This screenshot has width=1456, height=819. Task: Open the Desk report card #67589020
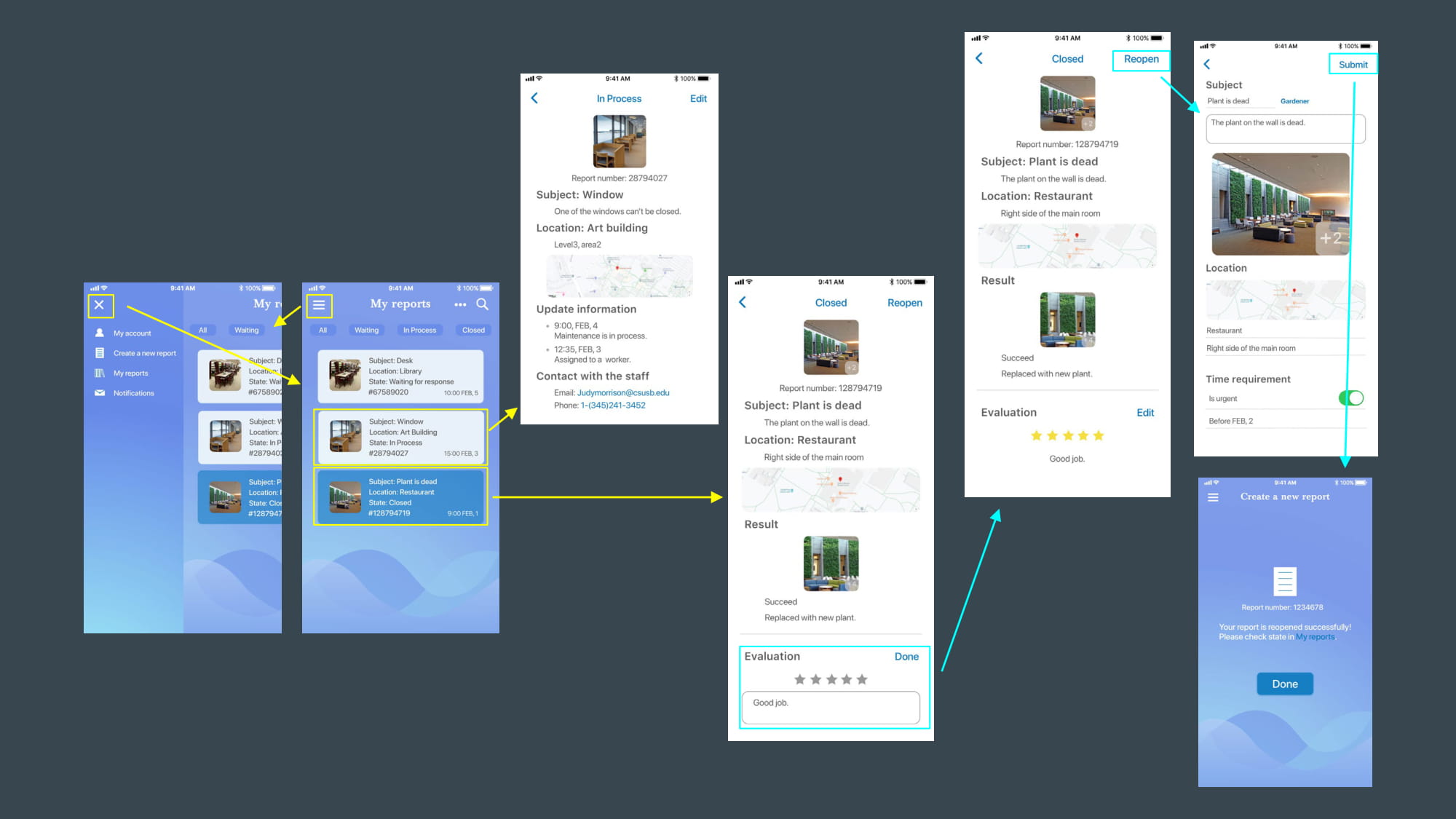point(400,376)
